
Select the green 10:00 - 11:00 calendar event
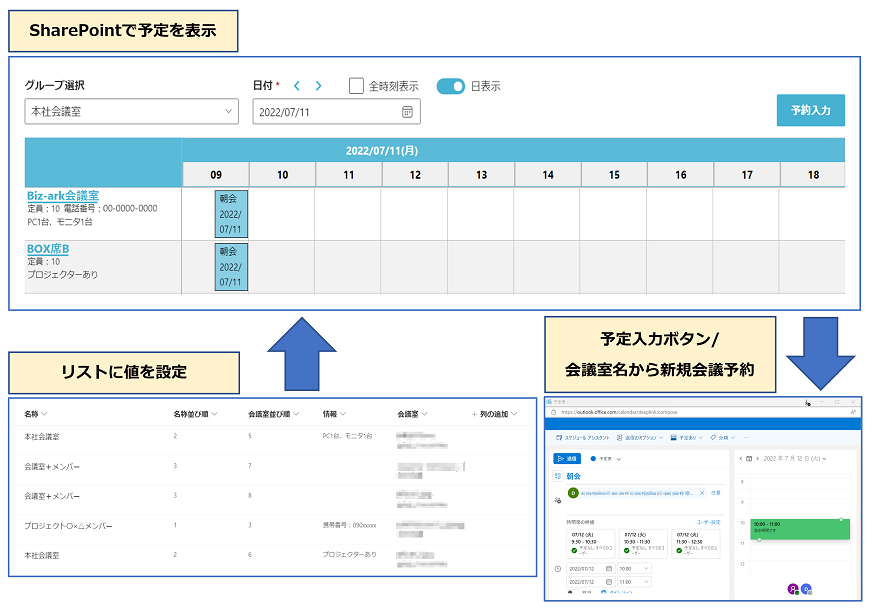coord(799,527)
